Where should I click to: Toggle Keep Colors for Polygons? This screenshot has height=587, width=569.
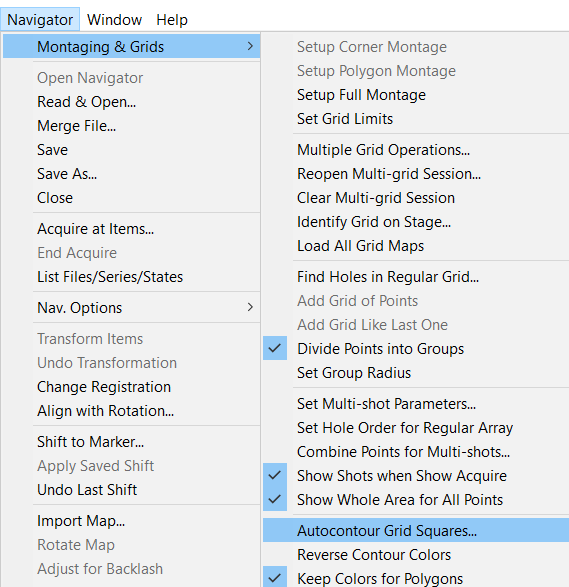click(416, 578)
